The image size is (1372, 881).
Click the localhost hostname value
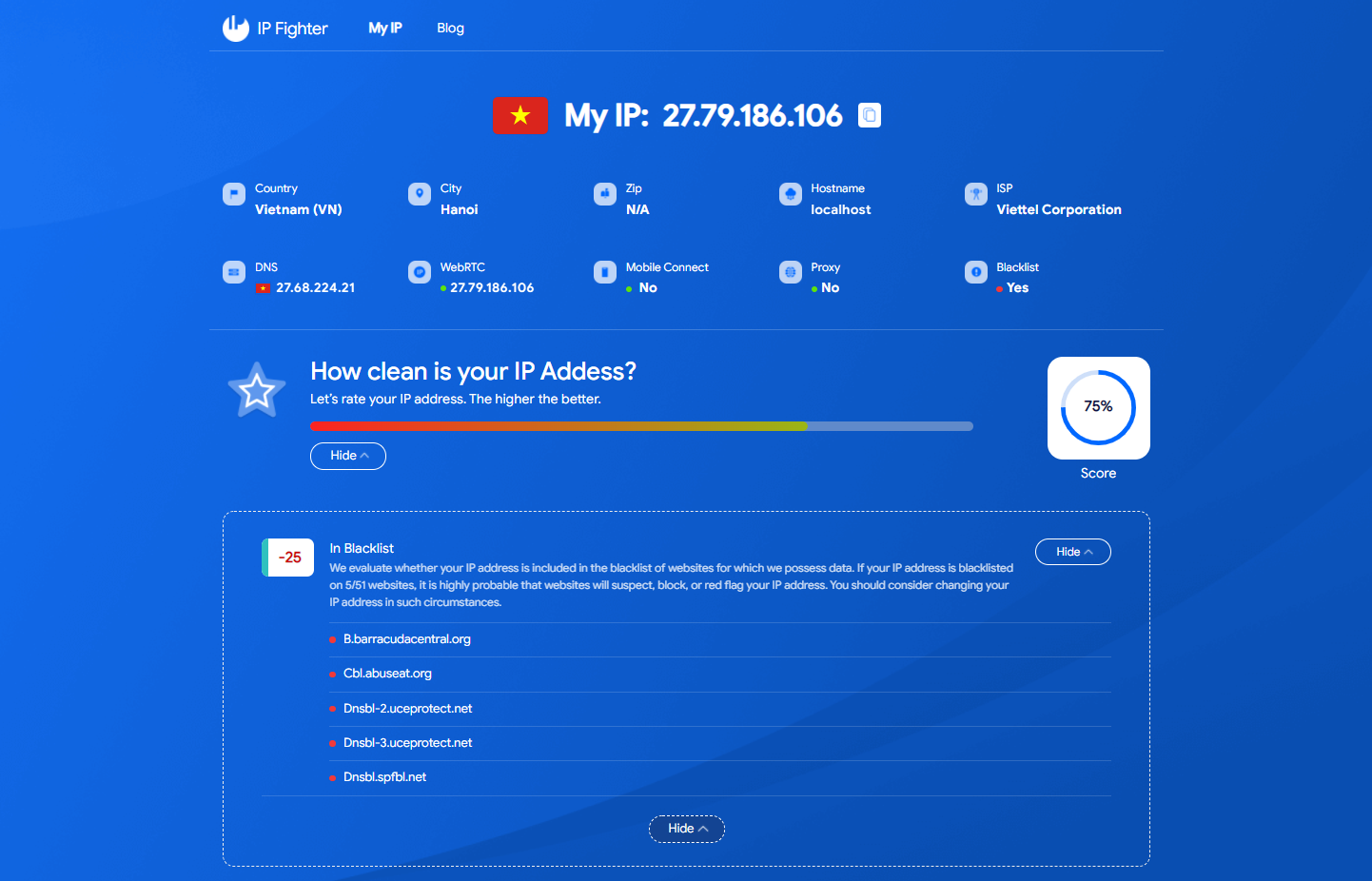[841, 210]
